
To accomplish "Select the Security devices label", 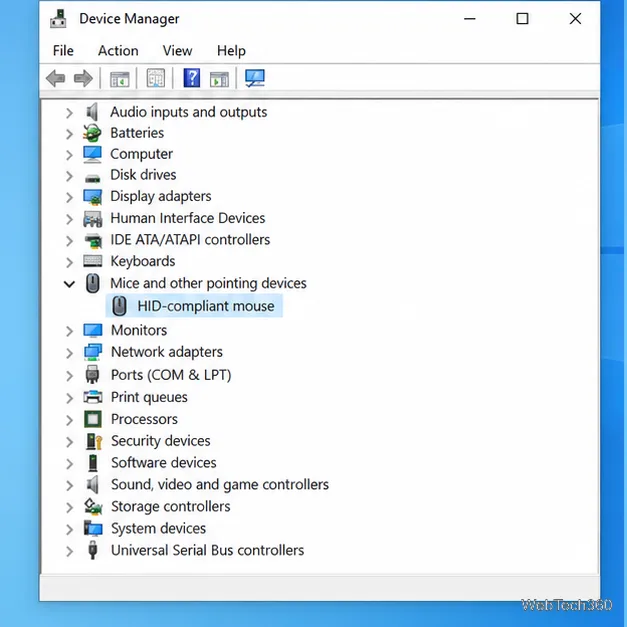I will tap(161, 441).
